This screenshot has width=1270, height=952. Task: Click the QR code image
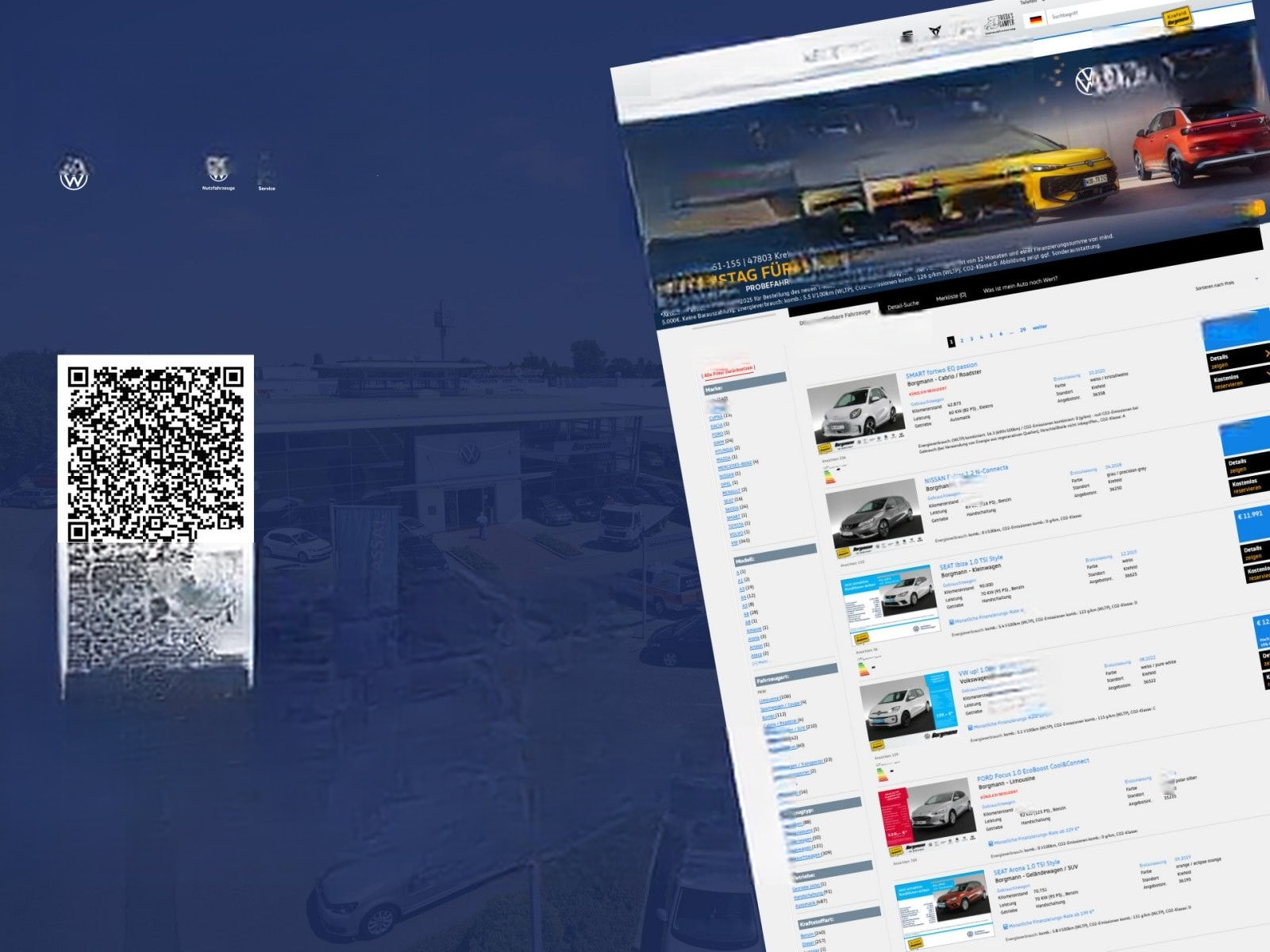156,451
